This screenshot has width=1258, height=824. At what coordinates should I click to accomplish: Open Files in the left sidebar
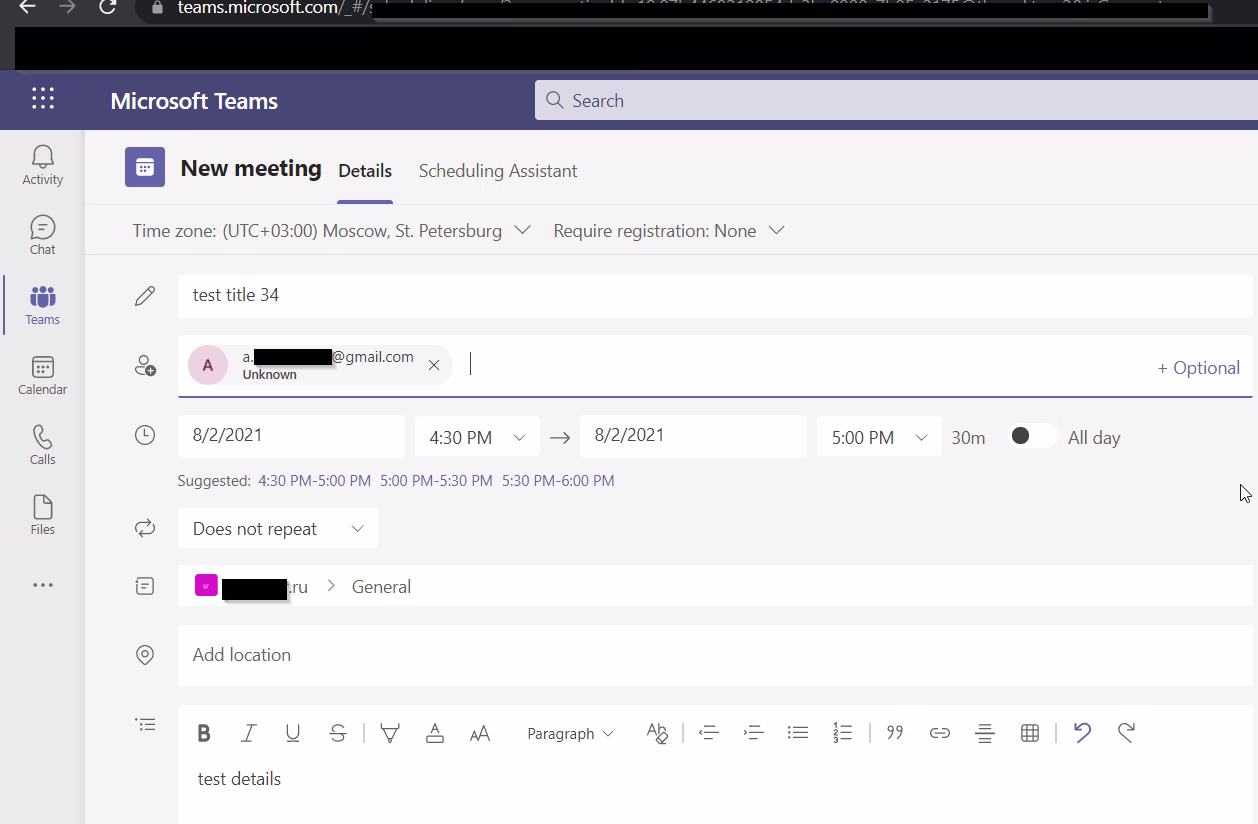(x=42, y=515)
